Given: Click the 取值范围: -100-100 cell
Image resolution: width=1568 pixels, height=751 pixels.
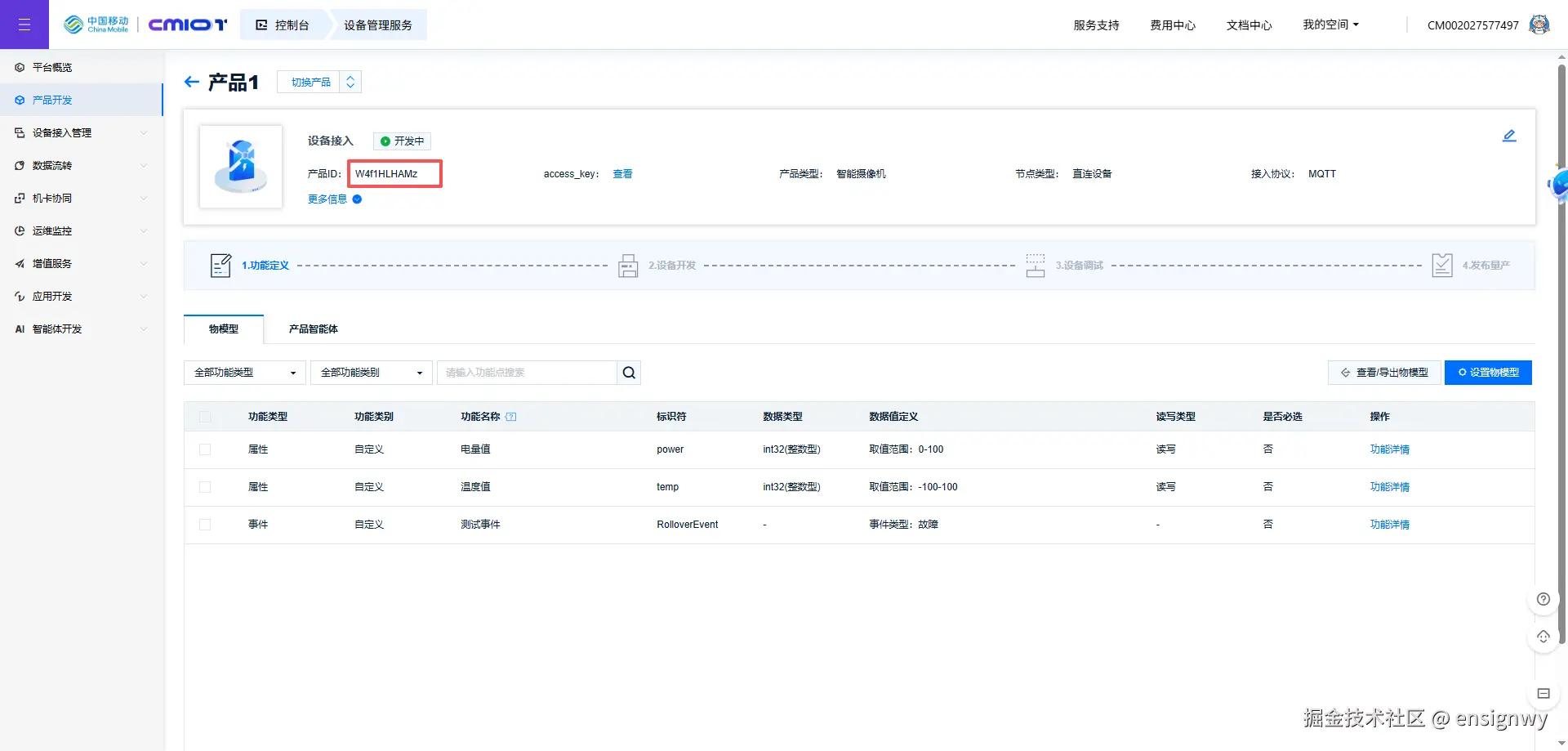Looking at the screenshot, I should coord(914,487).
